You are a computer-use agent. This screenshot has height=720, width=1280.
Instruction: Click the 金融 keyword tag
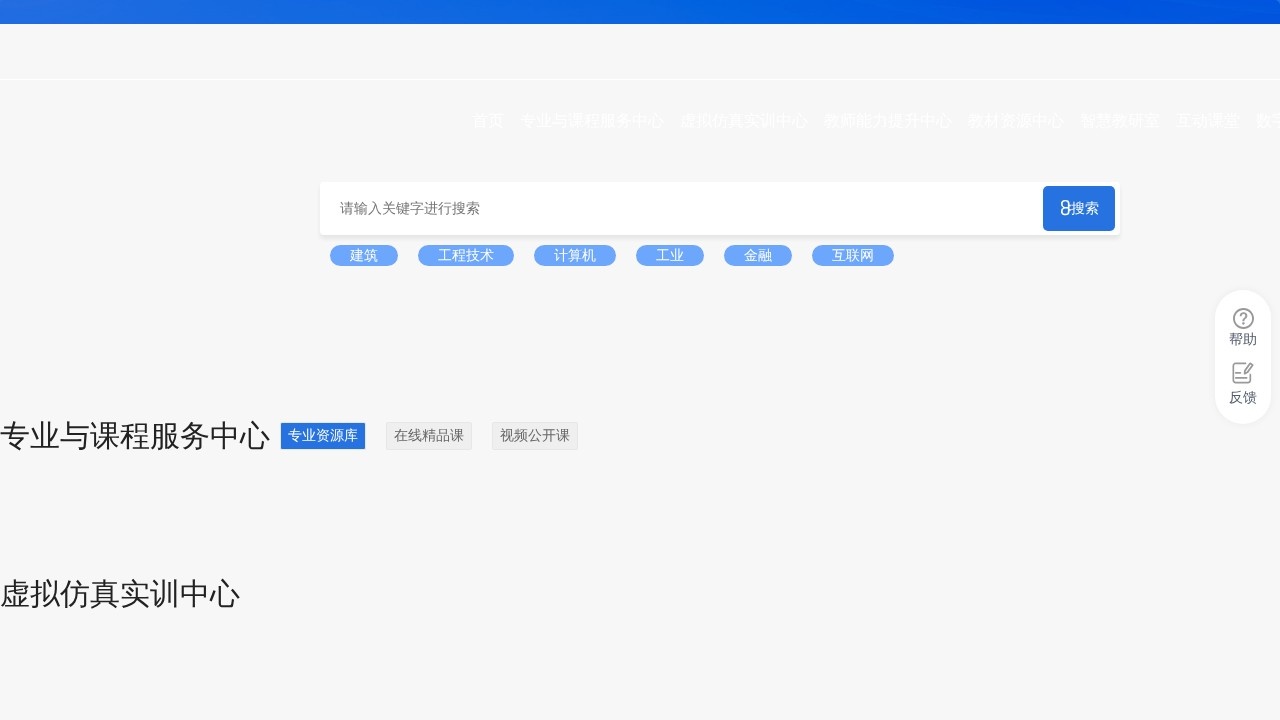tap(757, 255)
